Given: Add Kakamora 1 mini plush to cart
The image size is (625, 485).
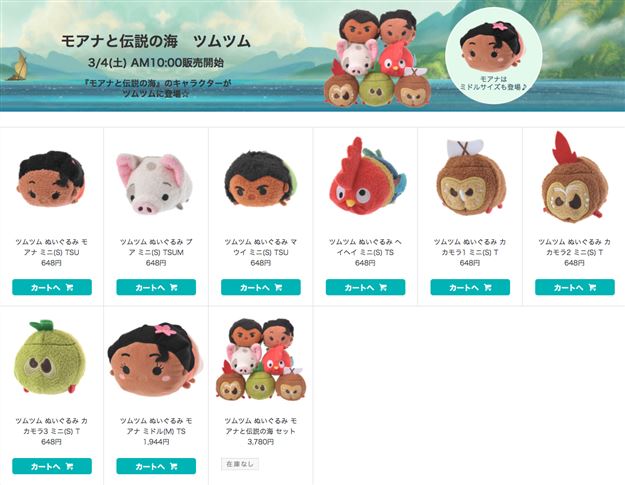Looking at the screenshot, I should pyautogui.click(x=470, y=287).
